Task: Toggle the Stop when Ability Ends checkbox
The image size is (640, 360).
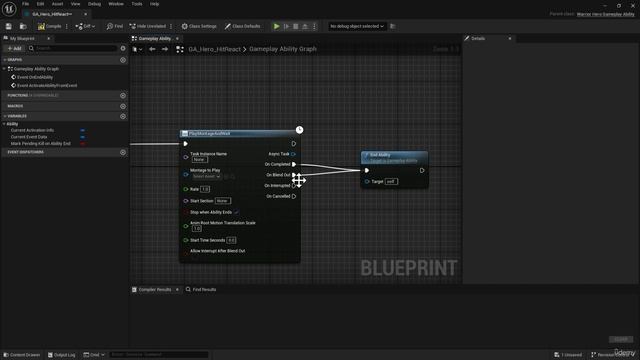Action: (236, 212)
